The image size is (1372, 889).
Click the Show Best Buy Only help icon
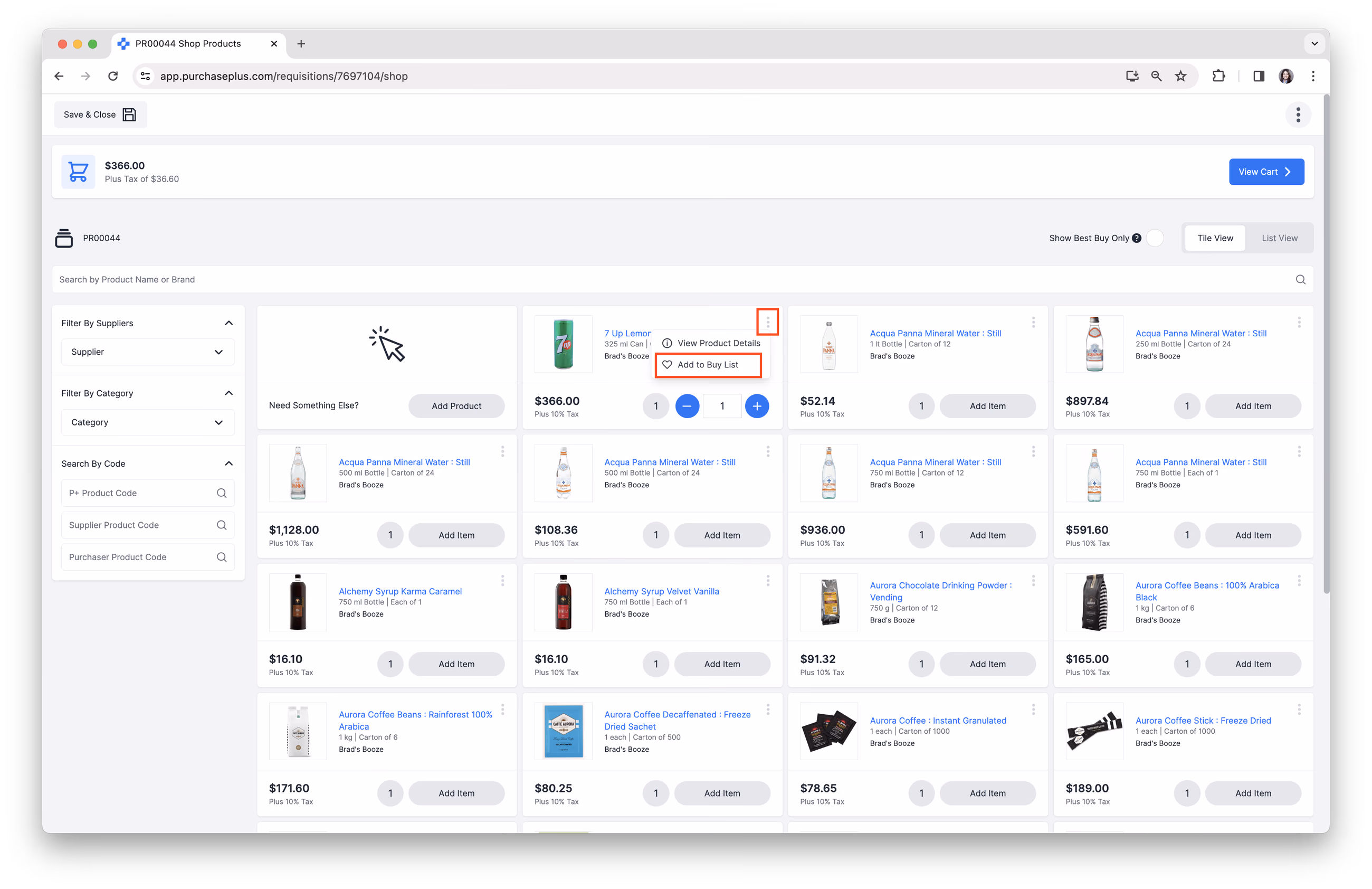(x=1136, y=238)
